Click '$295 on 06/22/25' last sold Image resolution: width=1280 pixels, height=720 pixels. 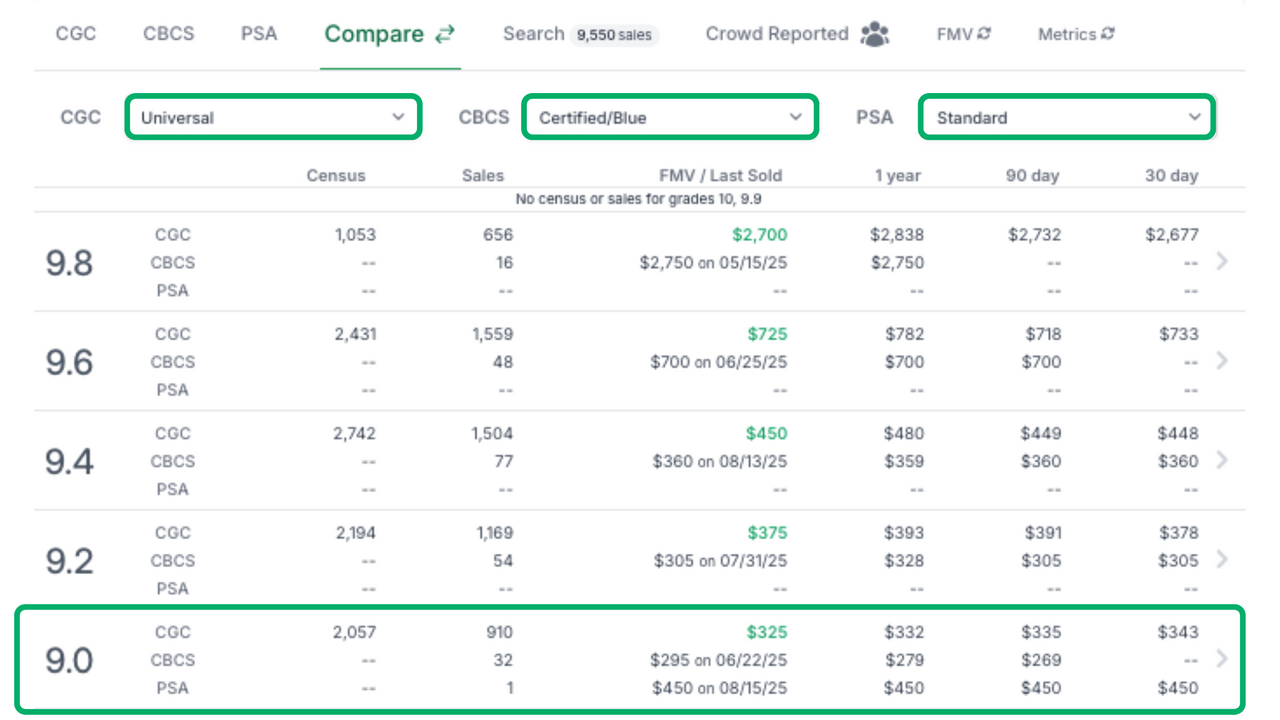pyautogui.click(x=720, y=660)
